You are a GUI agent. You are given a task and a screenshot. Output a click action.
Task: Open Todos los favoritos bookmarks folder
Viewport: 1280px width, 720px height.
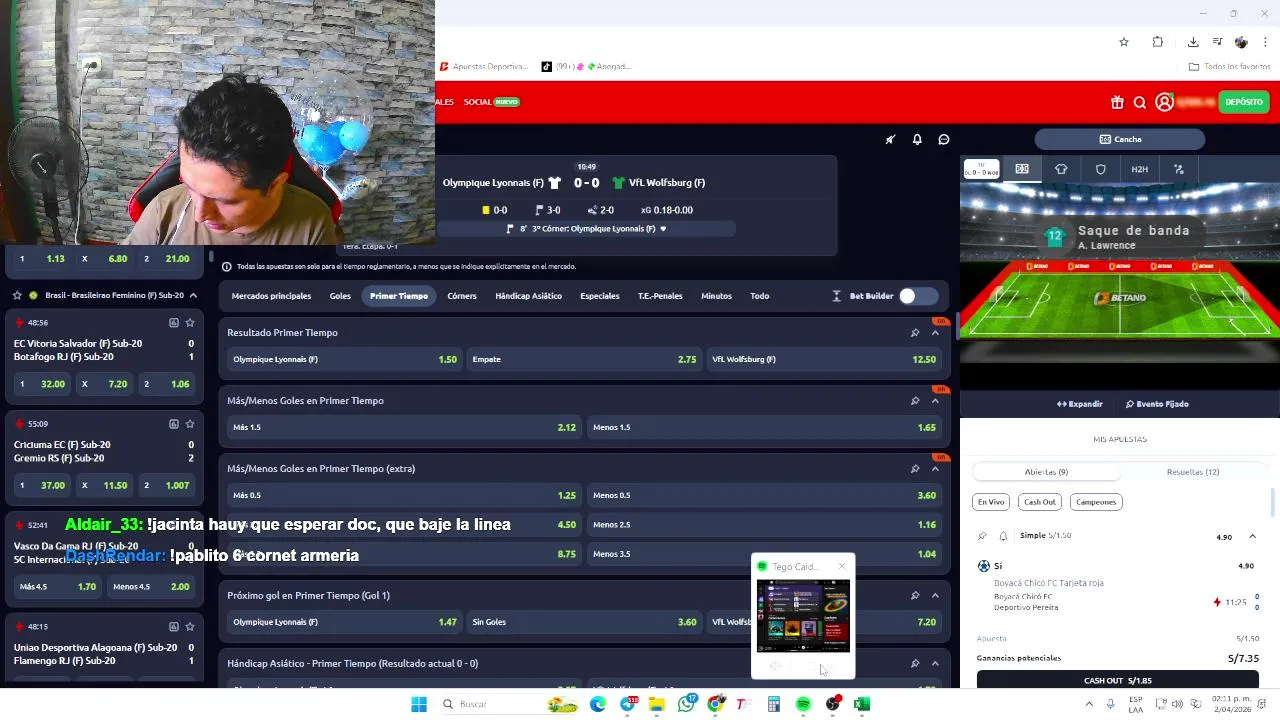point(1229,67)
